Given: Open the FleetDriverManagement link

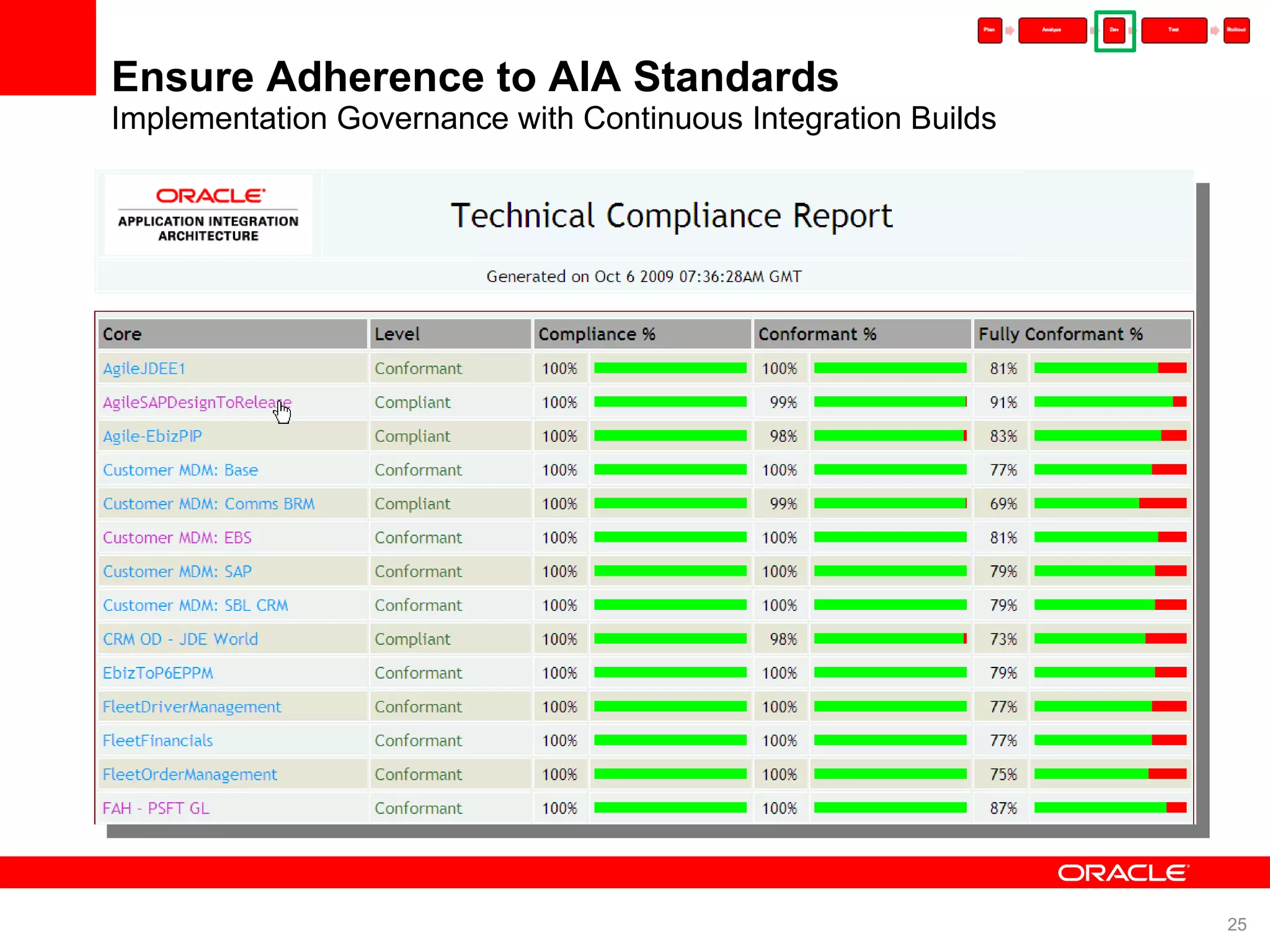Looking at the screenshot, I should (192, 707).
